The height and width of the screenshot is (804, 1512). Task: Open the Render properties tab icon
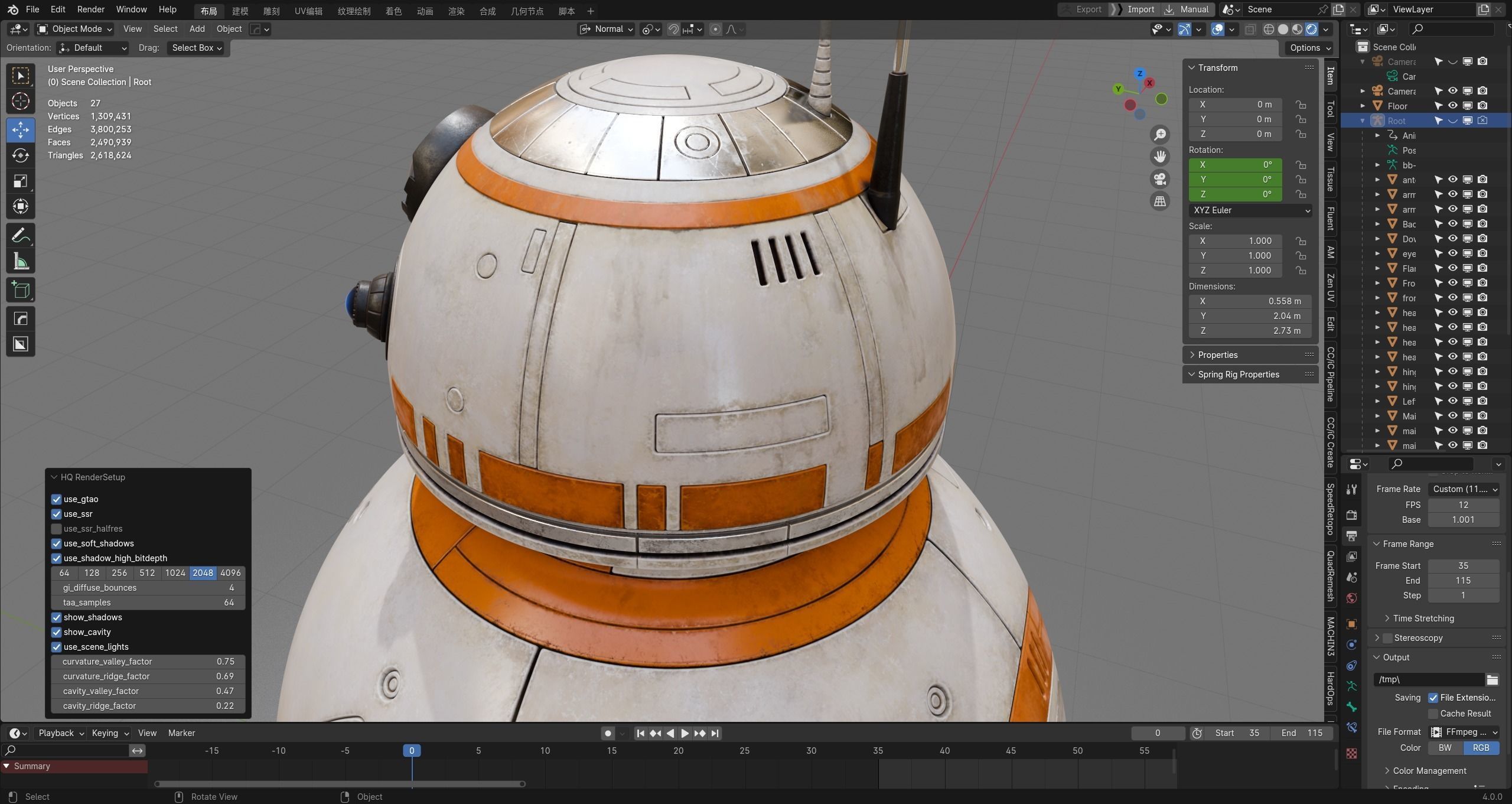[1351, 515]
